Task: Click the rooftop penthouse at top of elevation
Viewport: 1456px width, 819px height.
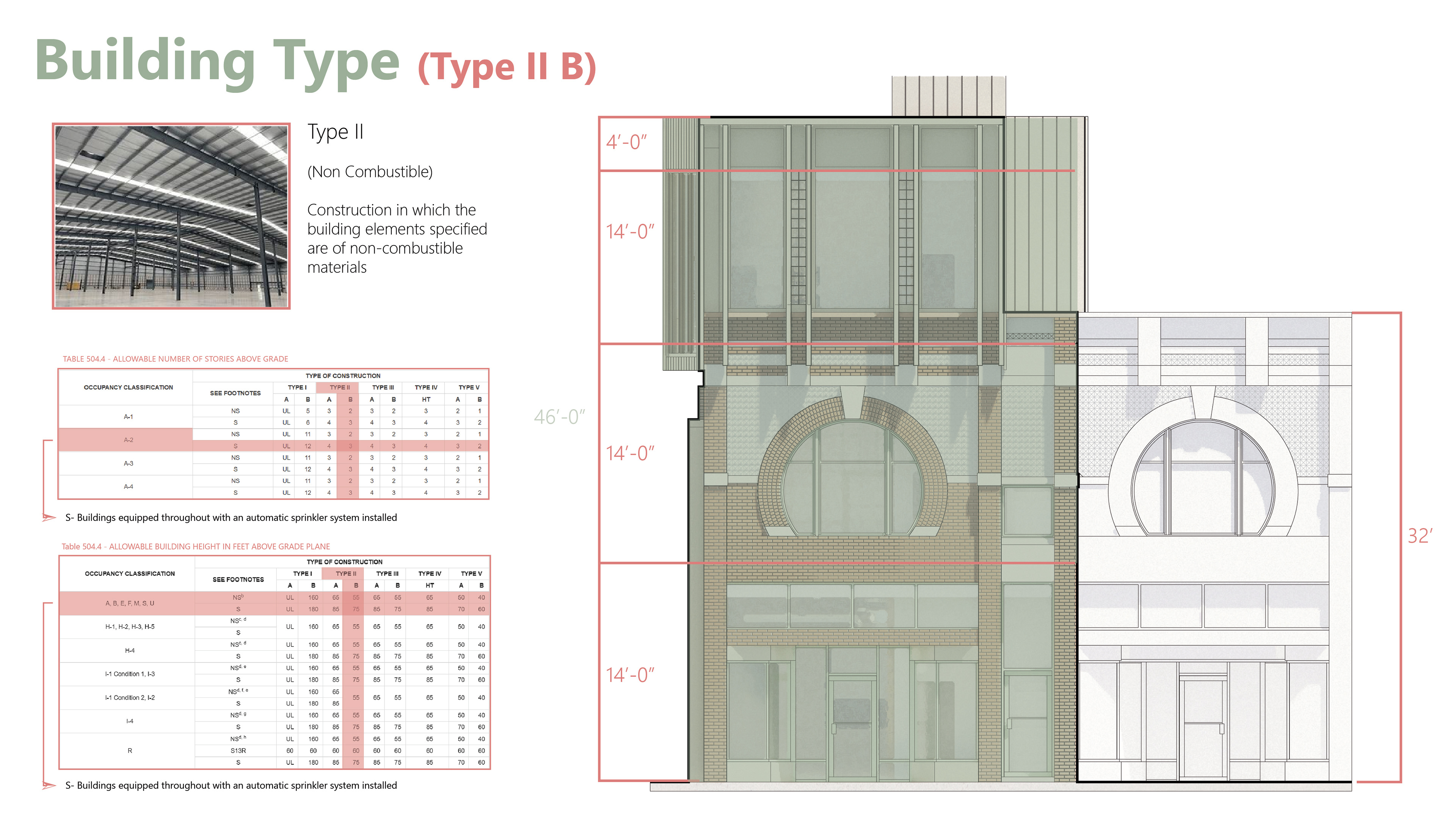Action: 948,96
